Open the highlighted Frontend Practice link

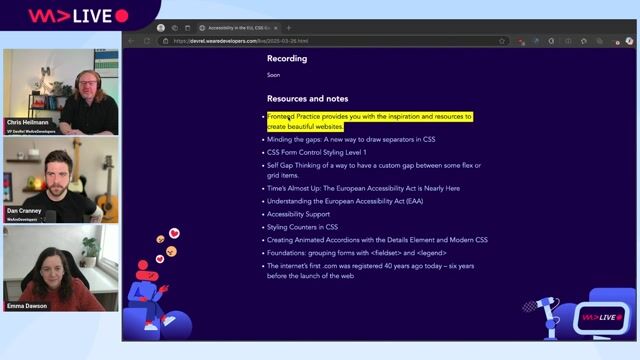[369, 121]
